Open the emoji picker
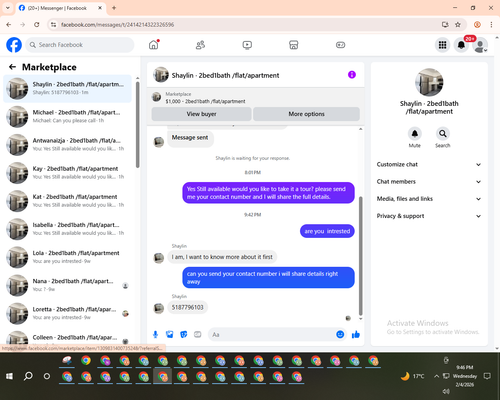Image resolution: width=500 pixels, height=400 pixels. pos(340,334)
